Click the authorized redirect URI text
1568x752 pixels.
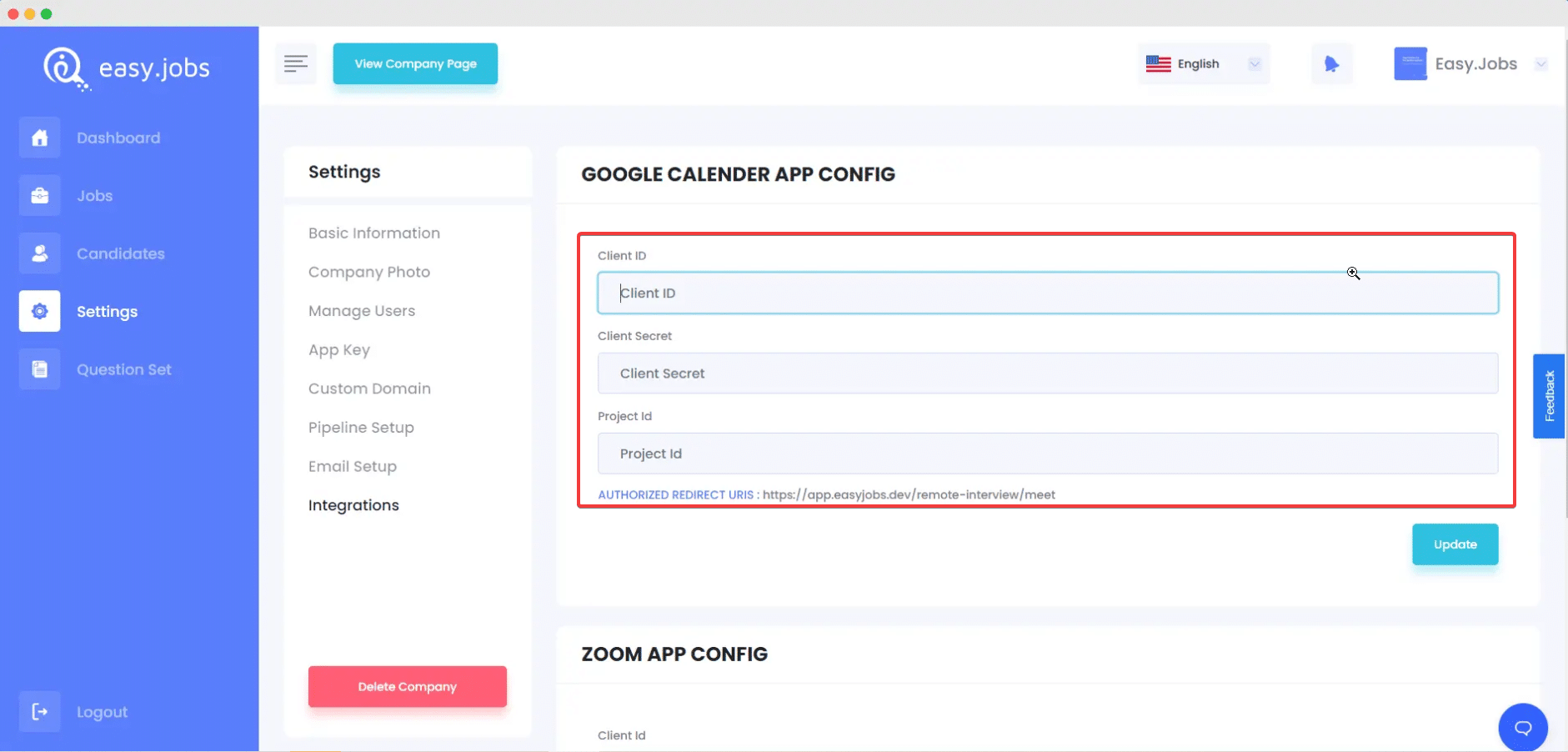[909, 494]
